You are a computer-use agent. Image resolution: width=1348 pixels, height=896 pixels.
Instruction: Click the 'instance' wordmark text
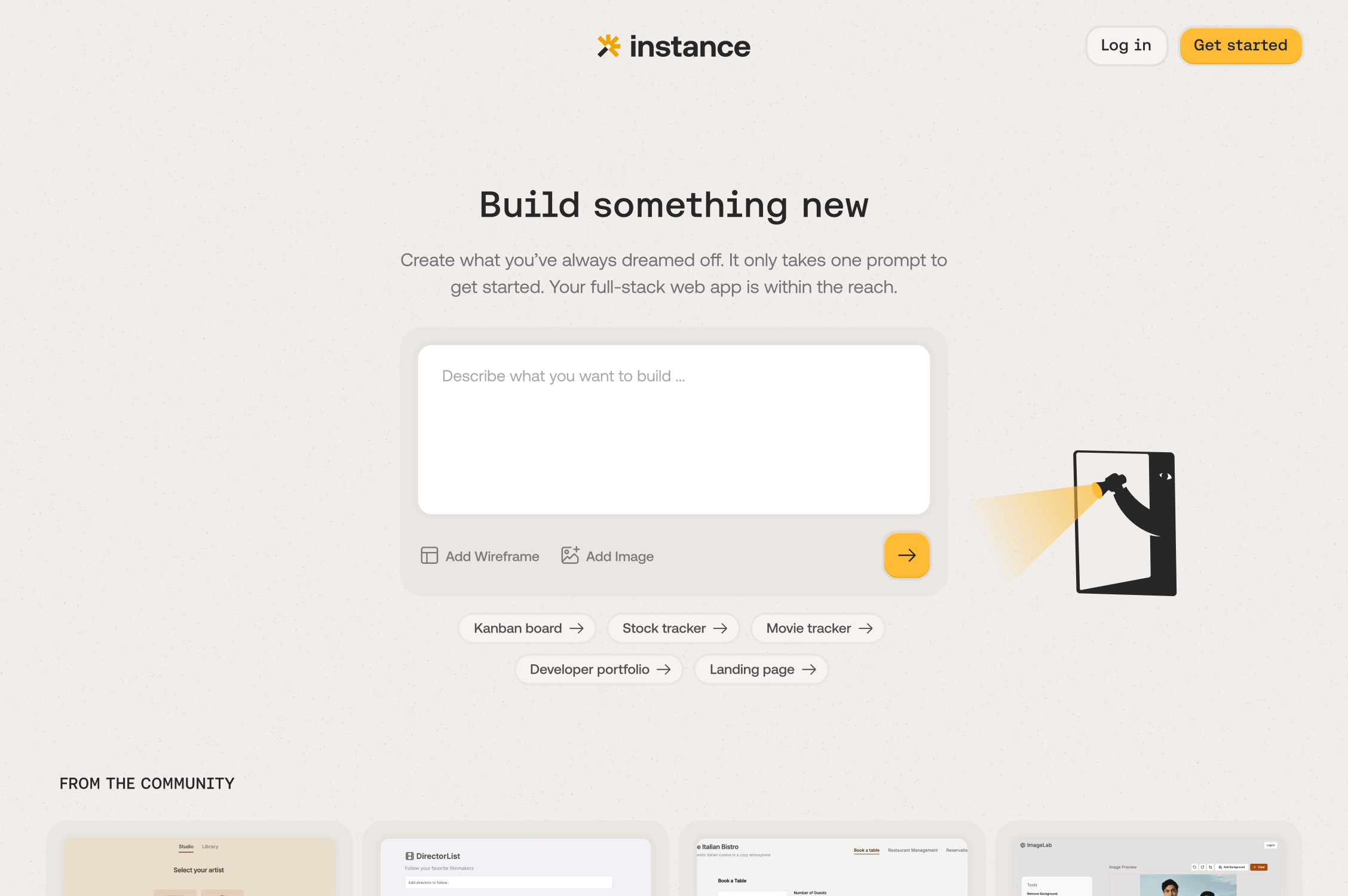pyautogui.click(x=690, y=47)
